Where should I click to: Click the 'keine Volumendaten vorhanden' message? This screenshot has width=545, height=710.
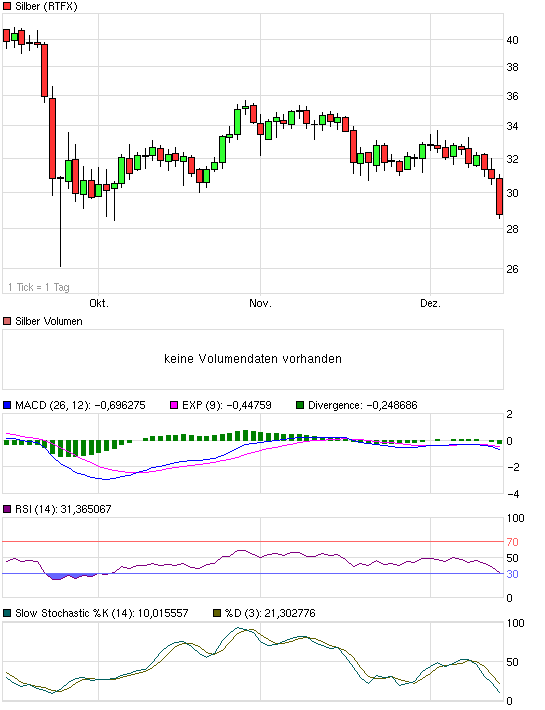click(253, 359)
